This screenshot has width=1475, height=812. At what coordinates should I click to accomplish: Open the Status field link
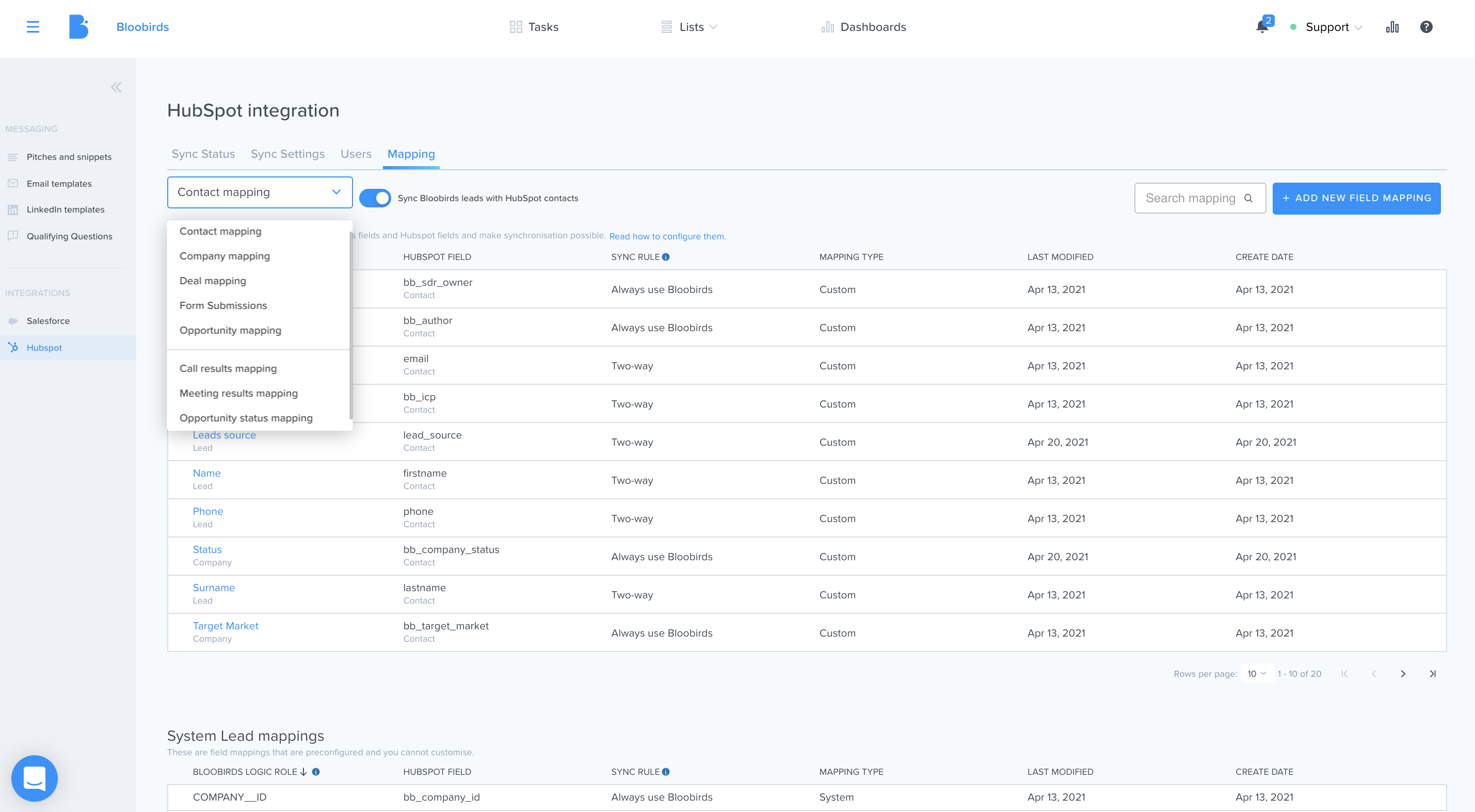point(207,549)
